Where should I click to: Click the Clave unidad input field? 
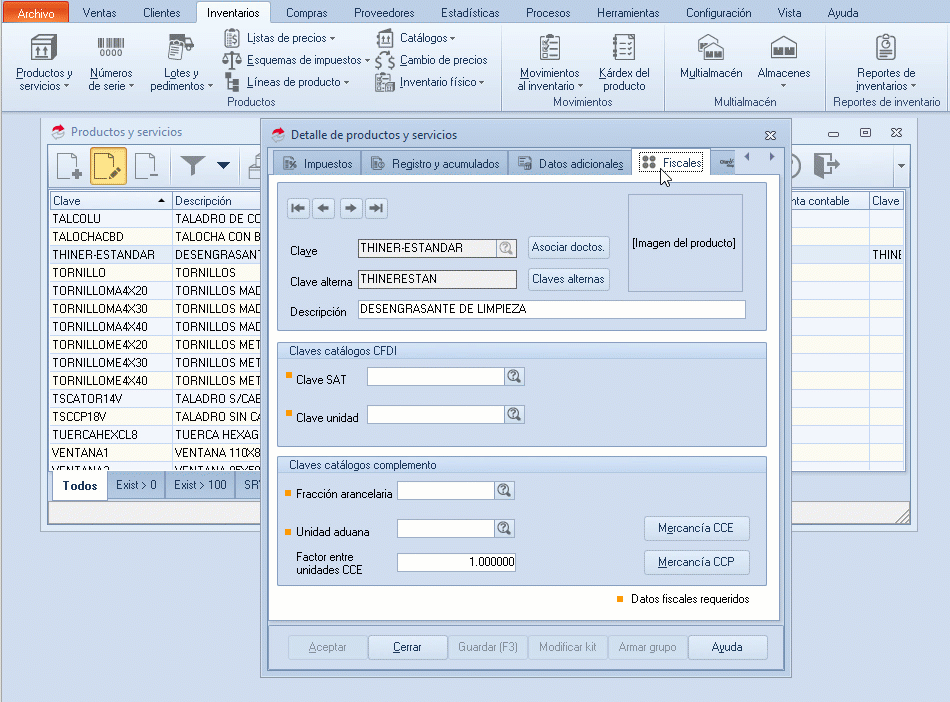[437, 414]
